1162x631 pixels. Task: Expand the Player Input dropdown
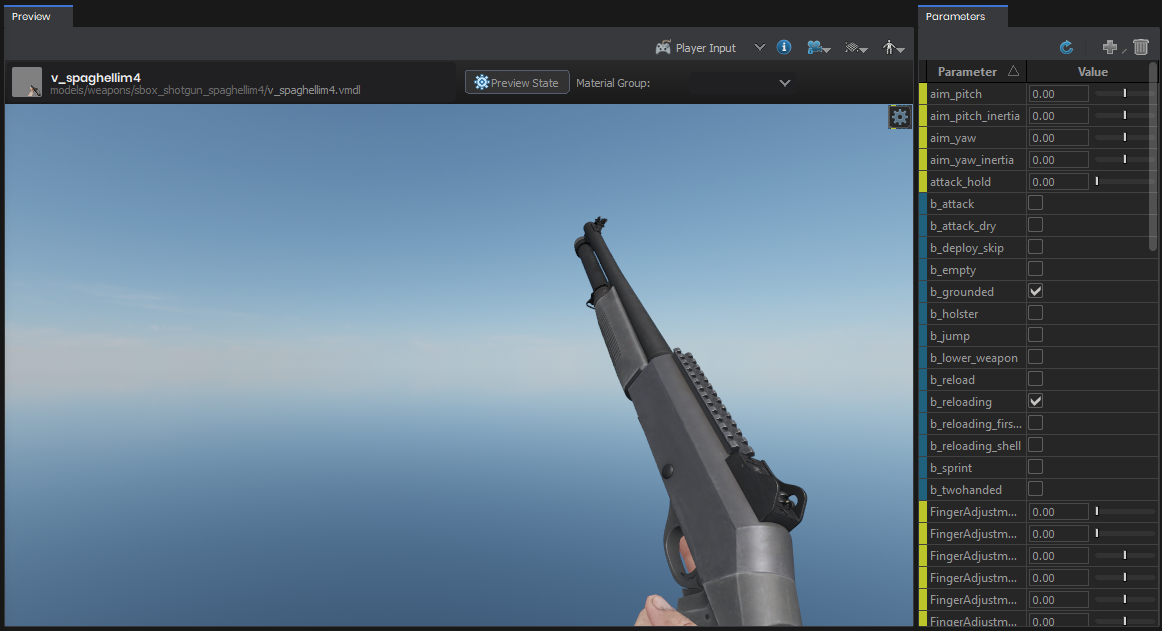point(758,48)
